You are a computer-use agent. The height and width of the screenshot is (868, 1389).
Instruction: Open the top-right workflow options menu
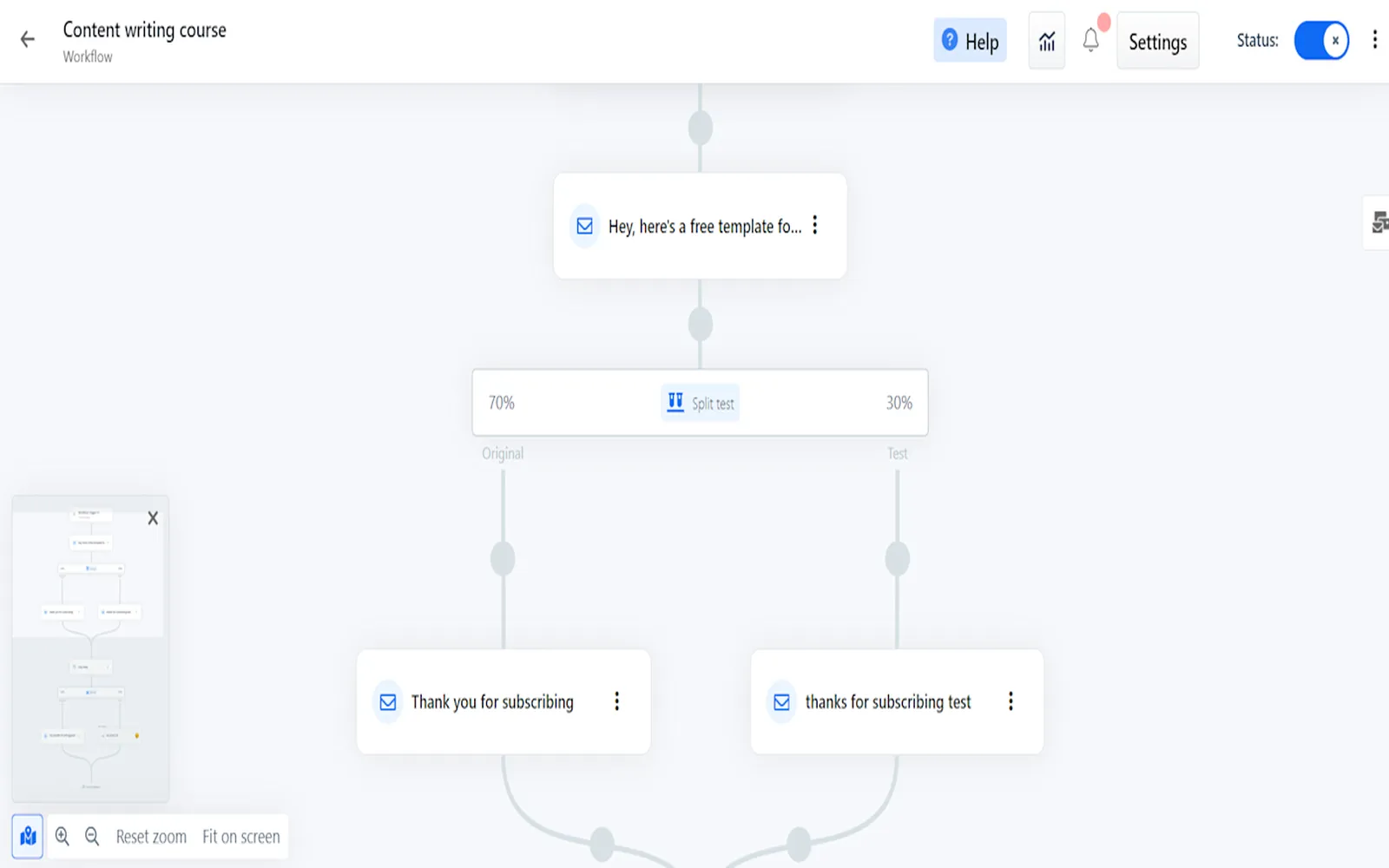1374,40
